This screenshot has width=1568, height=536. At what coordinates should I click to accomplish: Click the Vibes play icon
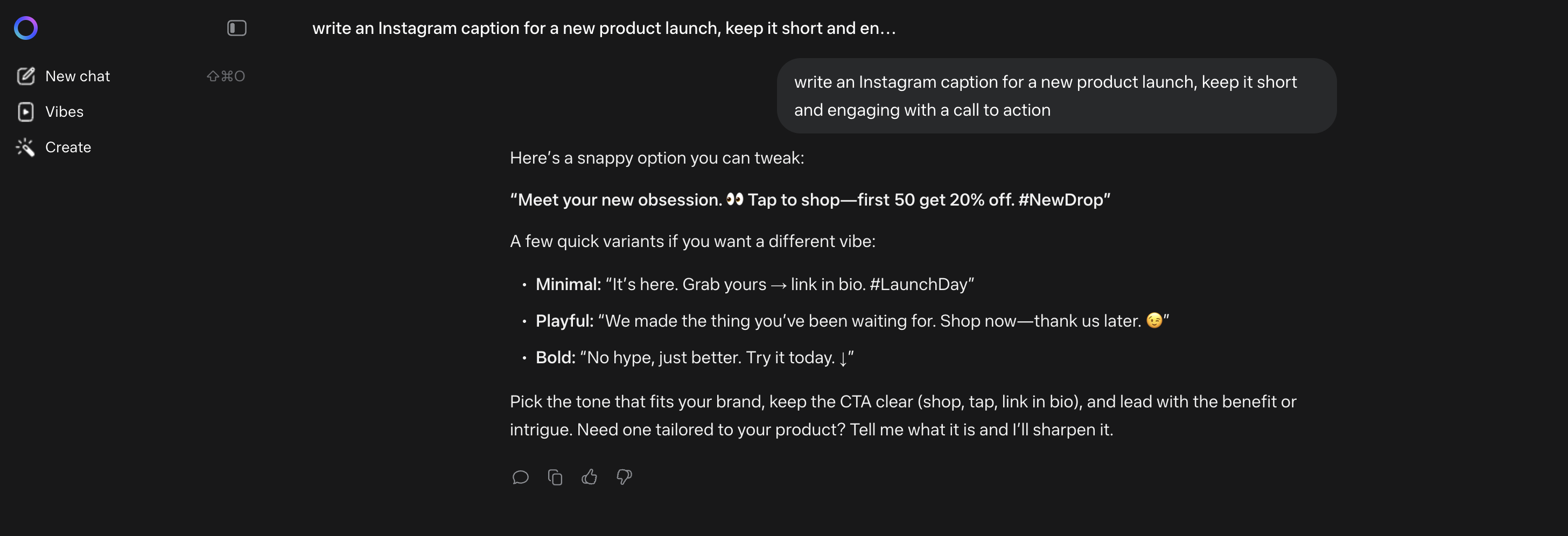[25, 112]
